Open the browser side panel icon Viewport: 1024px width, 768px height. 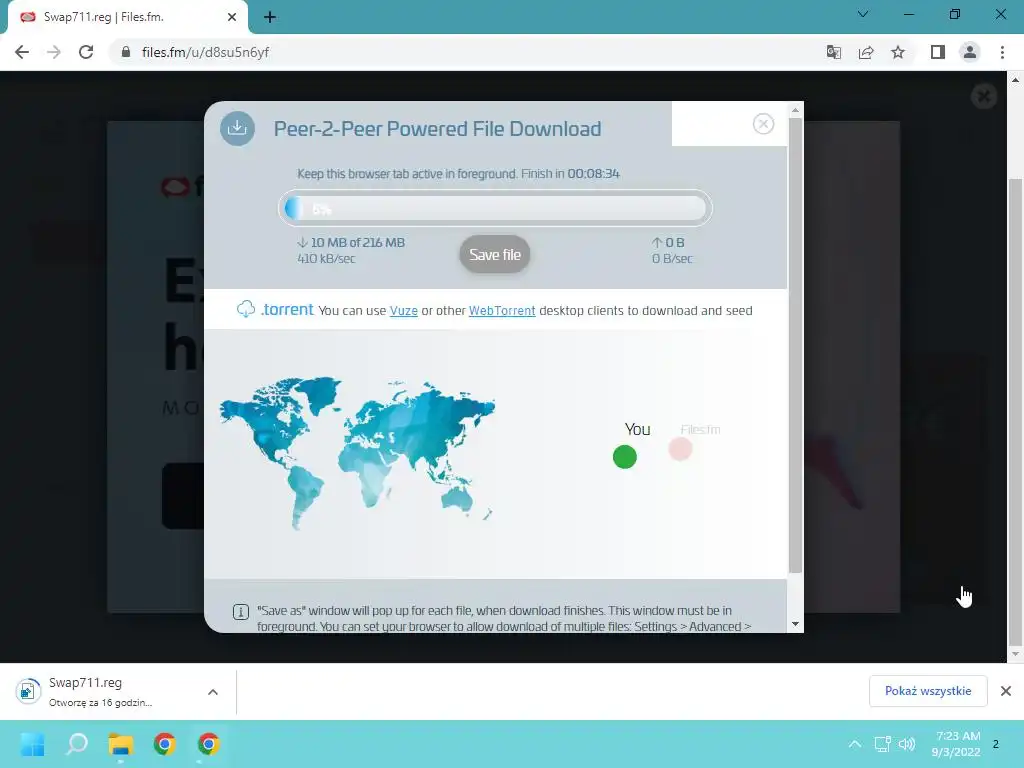point(938,52)
